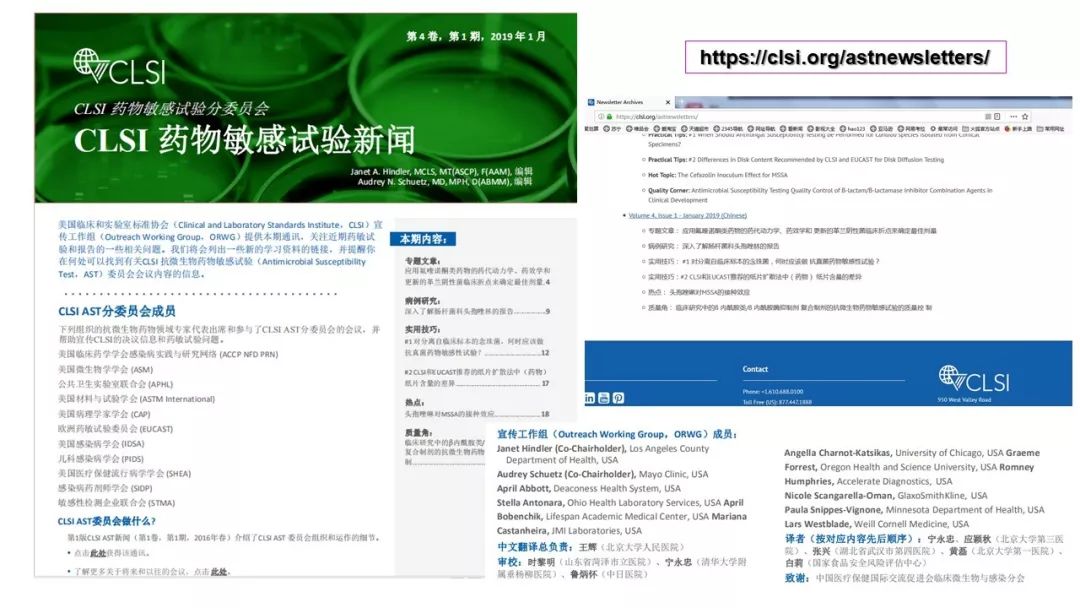Click Angella Charnot-Katsikas name
Image resolution: width=1080 pixels, height=608 pixels.
click(838, 453)
